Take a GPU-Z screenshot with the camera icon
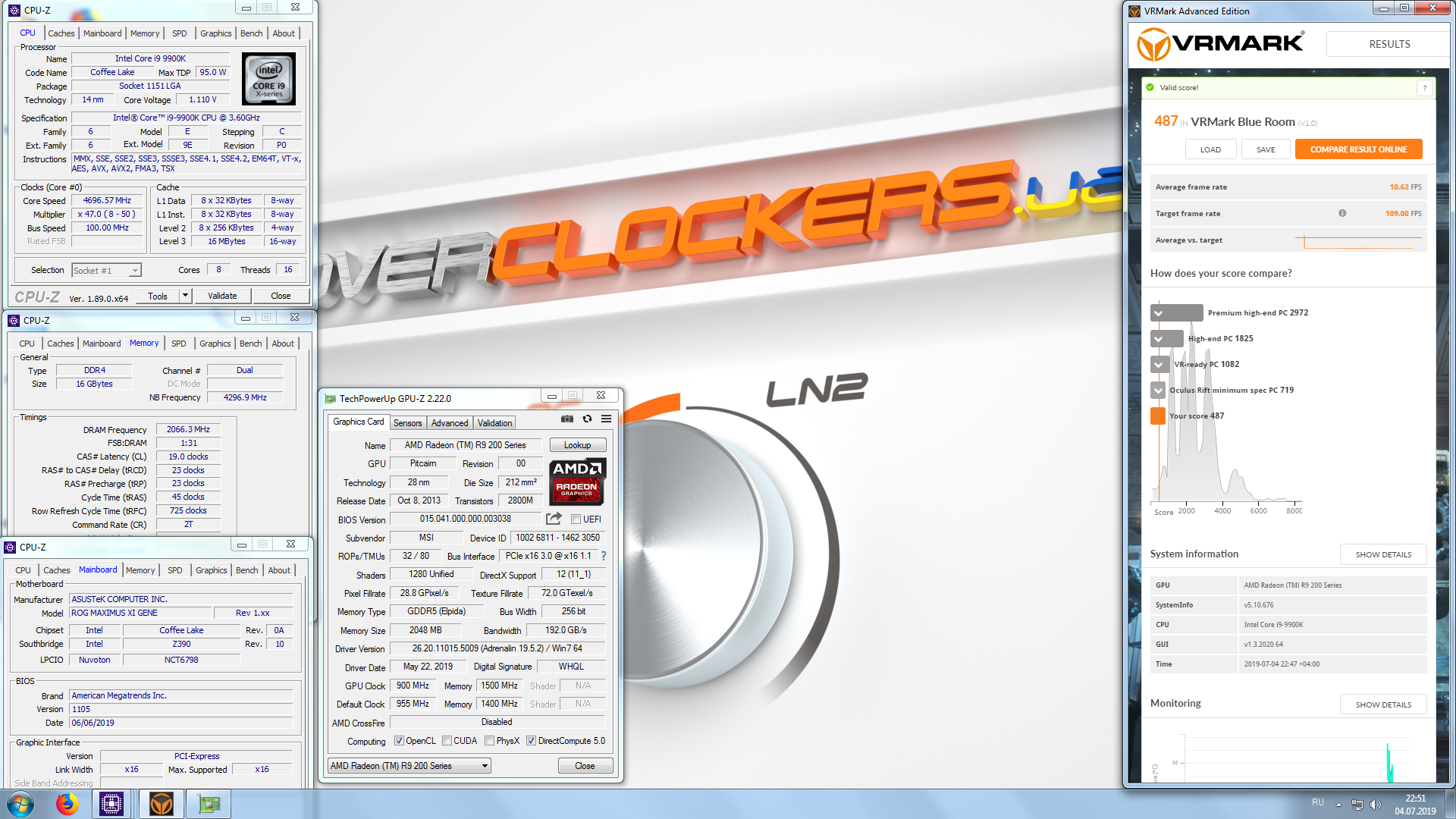Screen dimensions: 1456x819 (x=566, y=419)
